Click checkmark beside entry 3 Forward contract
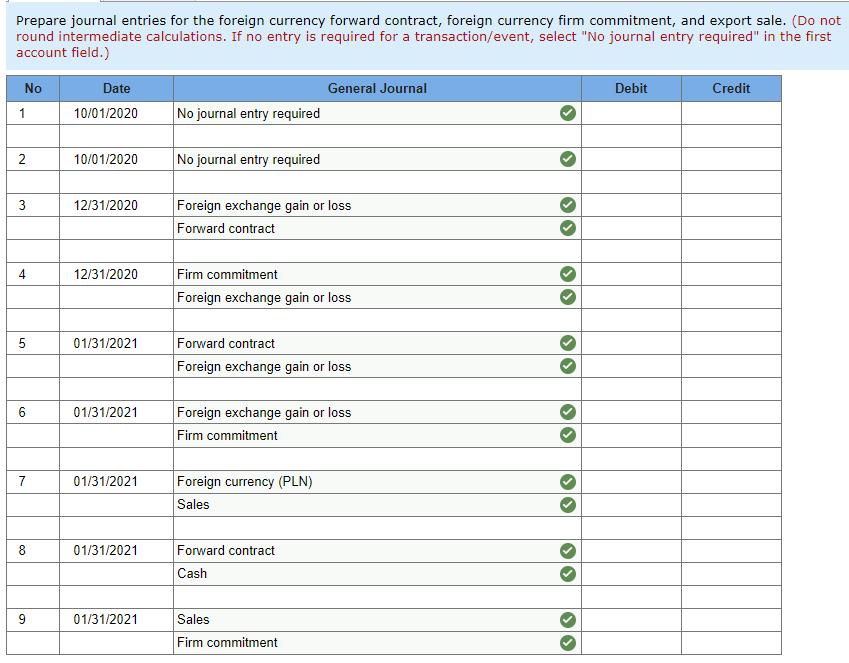This screenshot has height=663, width=849. coord(567,228)
